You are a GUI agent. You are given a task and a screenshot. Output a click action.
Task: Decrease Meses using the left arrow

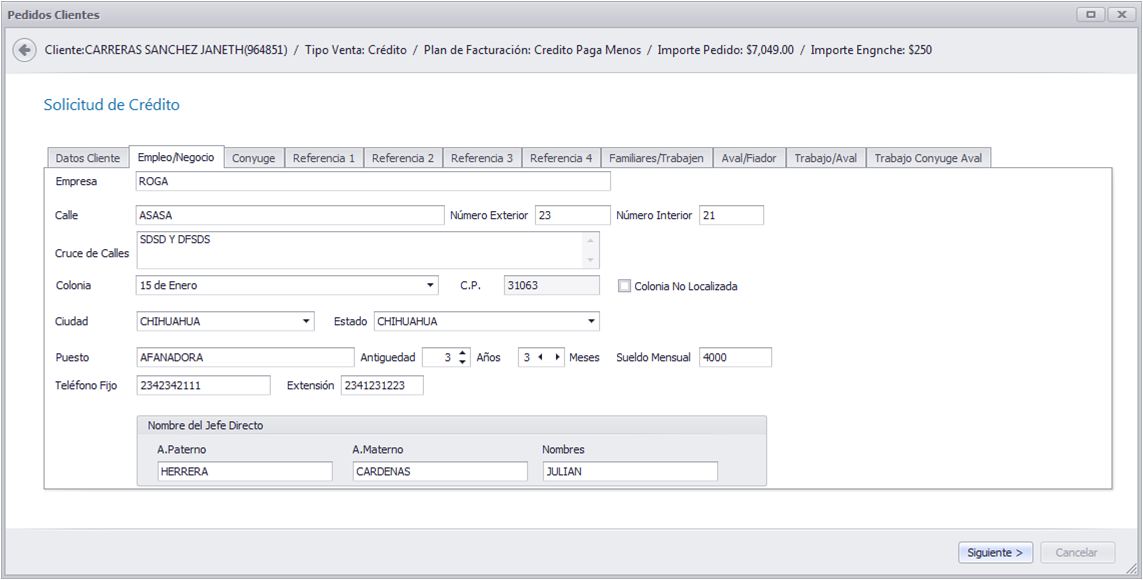[540, 357]
